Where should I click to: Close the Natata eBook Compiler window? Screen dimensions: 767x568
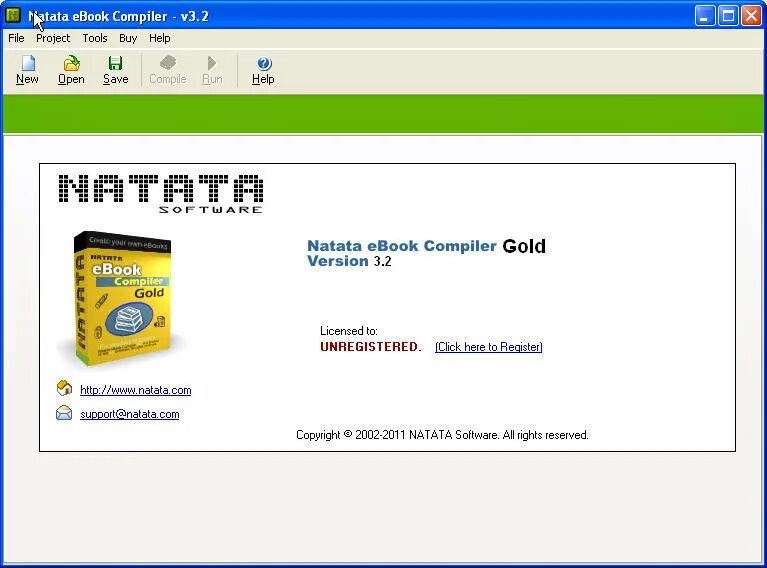(x=751, y=16)
